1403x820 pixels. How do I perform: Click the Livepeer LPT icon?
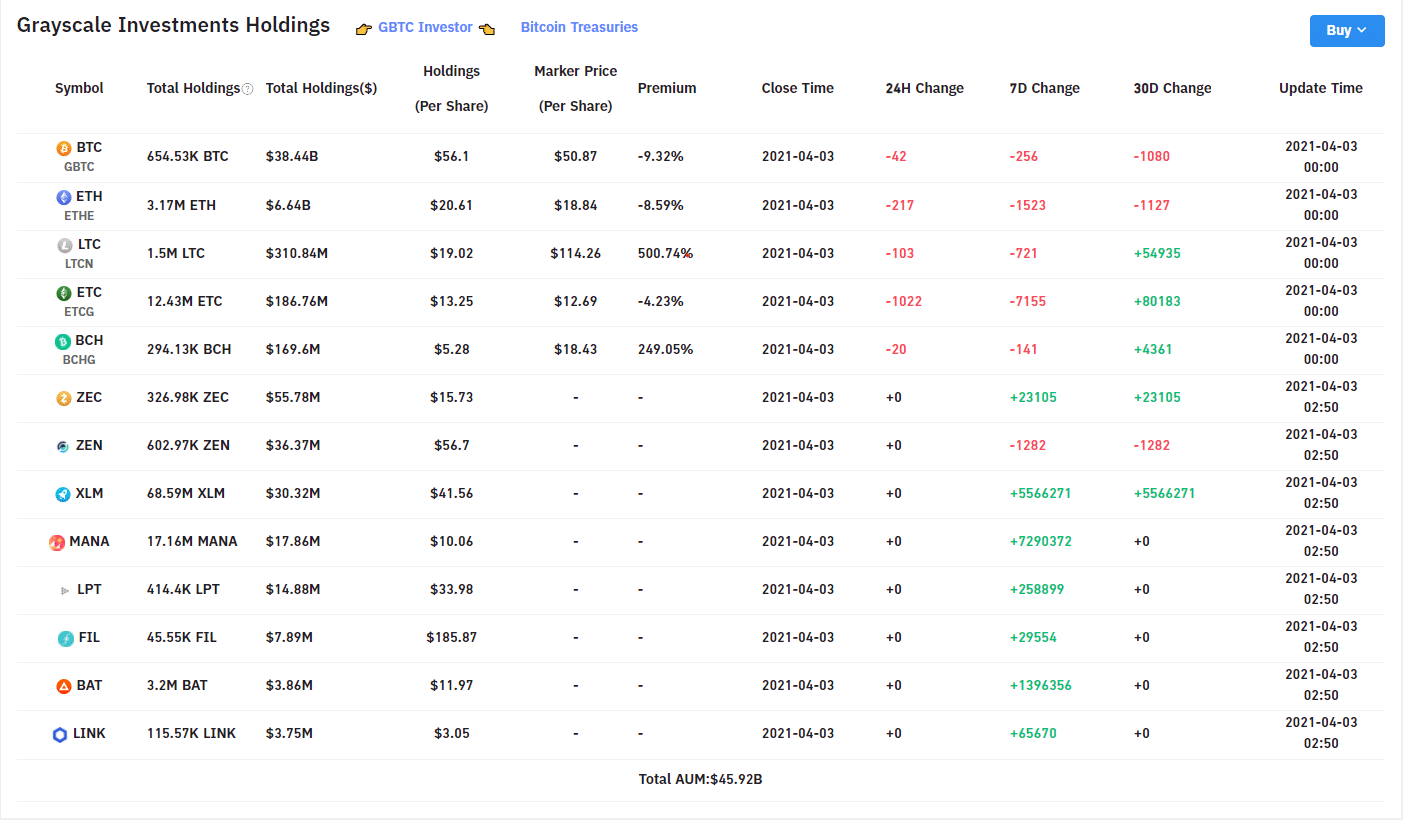(66, 590)
